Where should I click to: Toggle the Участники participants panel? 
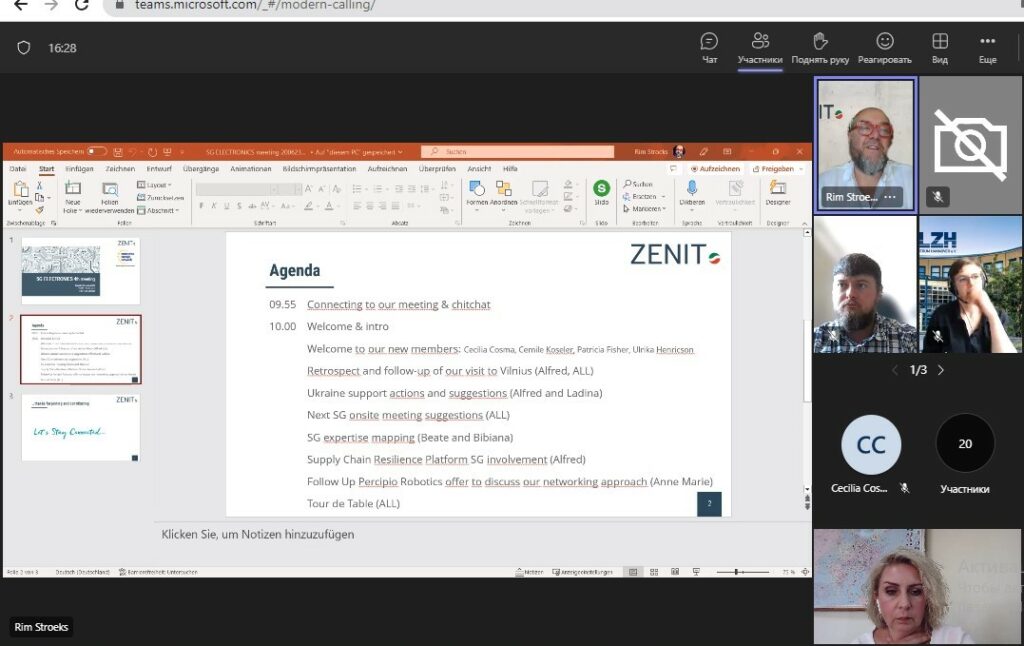[760, 47]
